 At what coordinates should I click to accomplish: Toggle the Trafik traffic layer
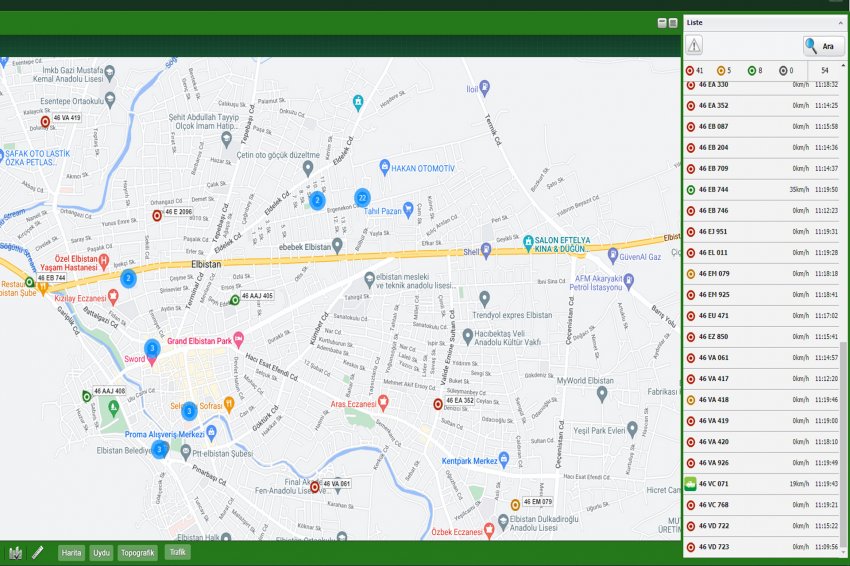click(177, 552)
